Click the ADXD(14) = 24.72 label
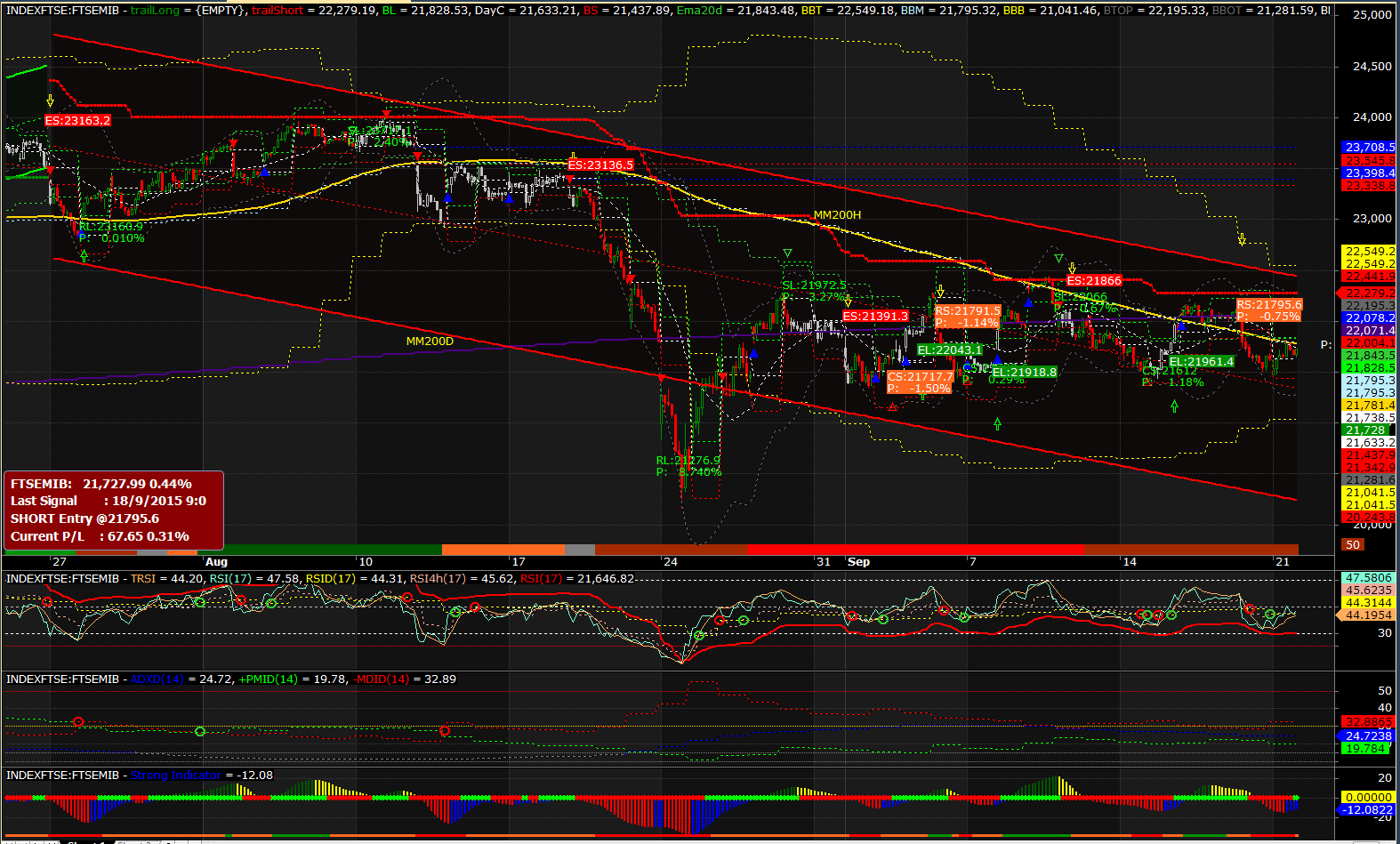The width and height of the screenshot is (1400, 844). (182, 679)
